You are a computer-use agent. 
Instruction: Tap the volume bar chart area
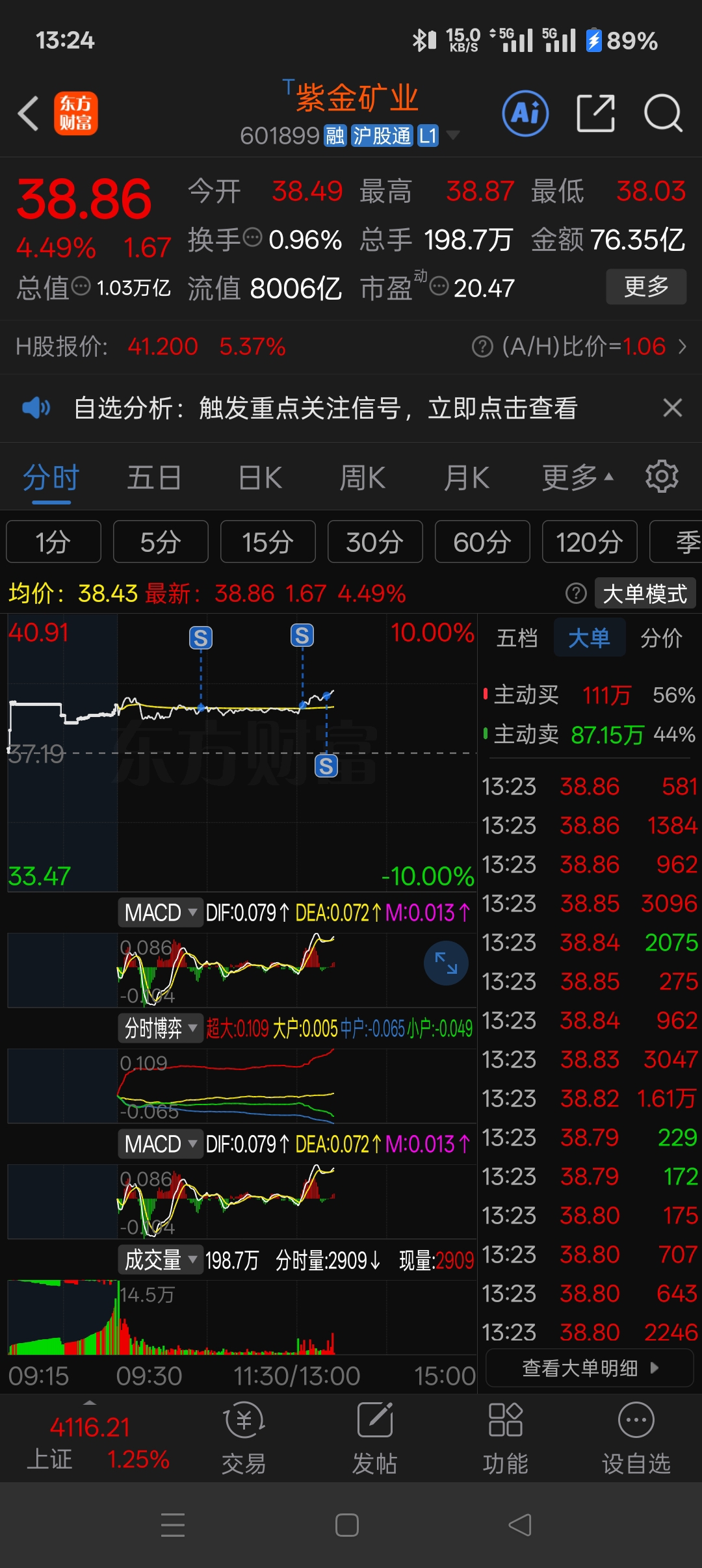[x=242, y=1317]
